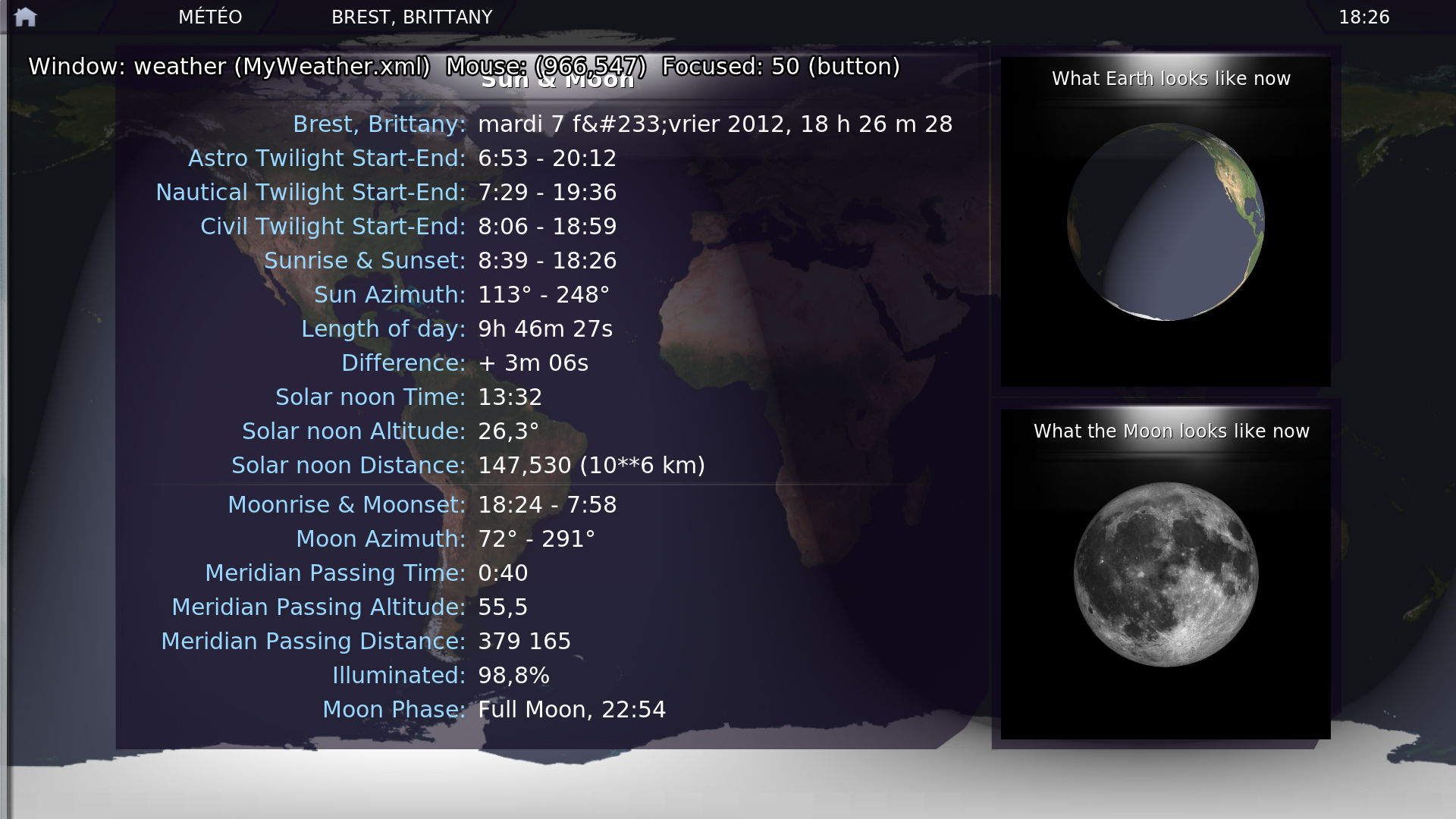Viewport: 1456px width, 819px height.
Task: Click the Length of day value
Action: click(544, 329)
